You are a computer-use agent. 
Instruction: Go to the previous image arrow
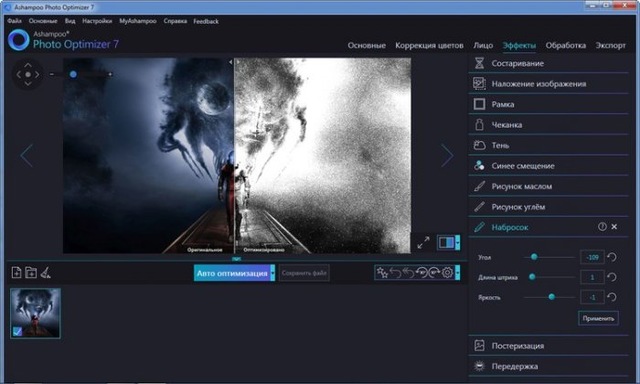click(x=27, y=155)
